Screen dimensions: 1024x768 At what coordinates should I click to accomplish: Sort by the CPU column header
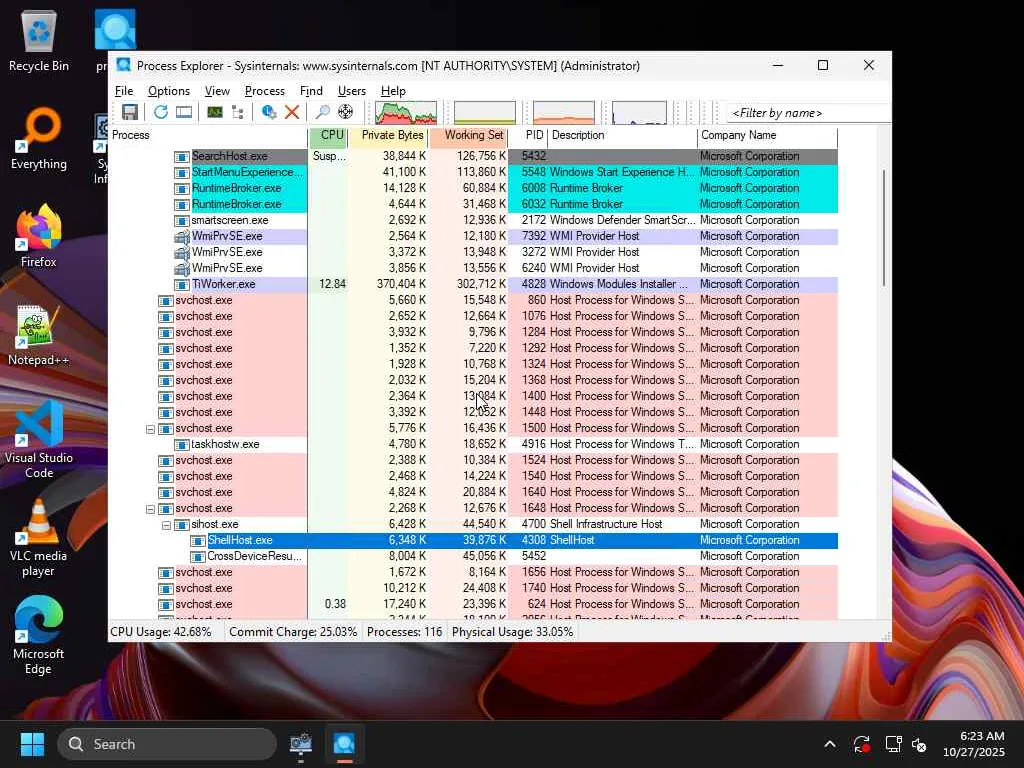pos(328,135)
